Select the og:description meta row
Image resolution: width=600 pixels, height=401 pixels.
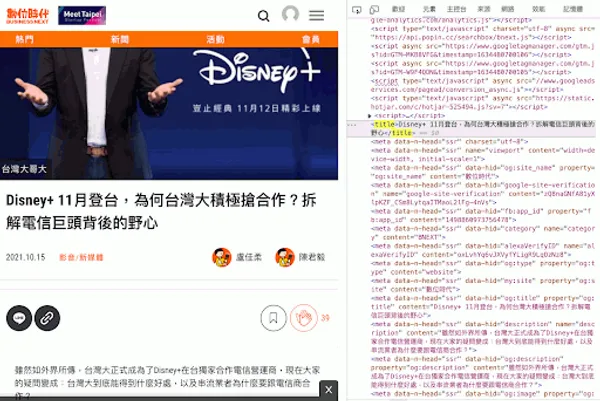[483, 372]
